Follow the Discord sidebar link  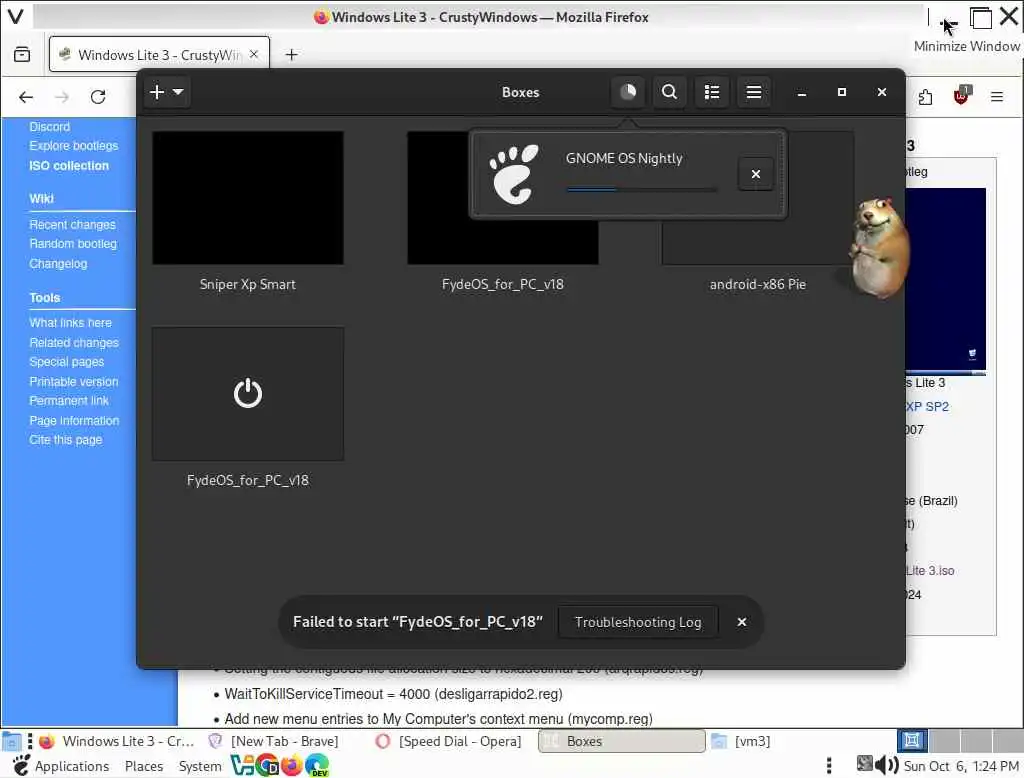tap(50, 127)
